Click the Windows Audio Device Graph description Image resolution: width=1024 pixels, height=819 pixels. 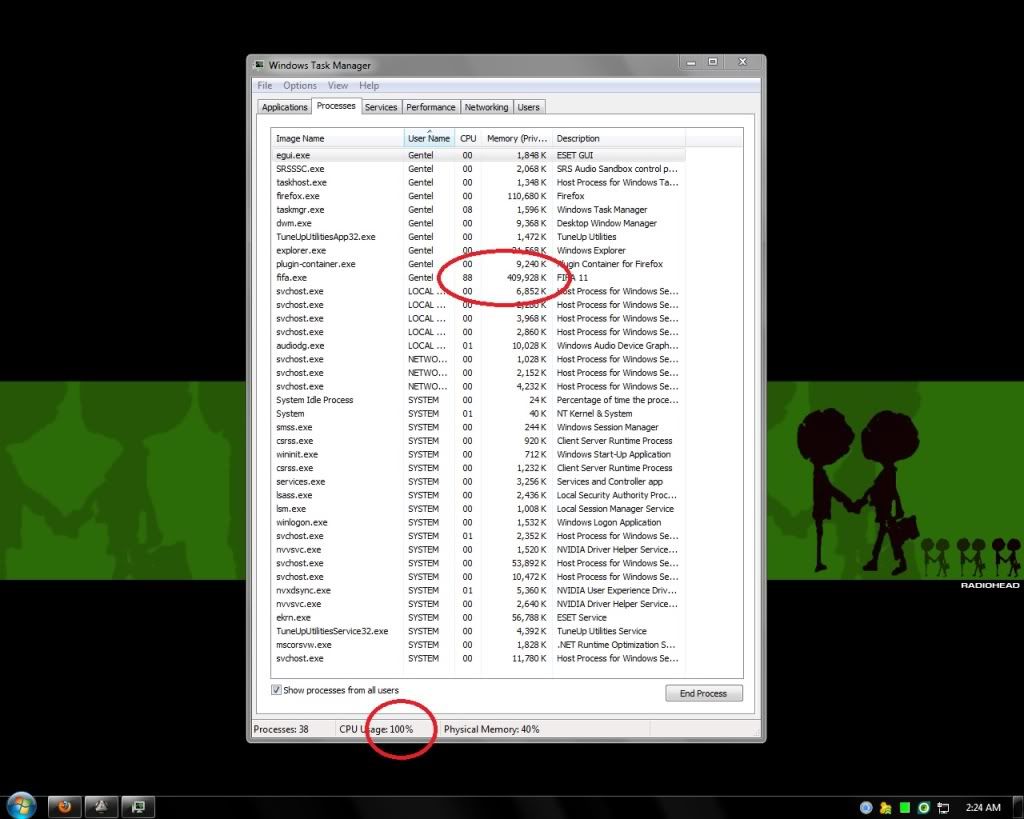pos(617,345)
